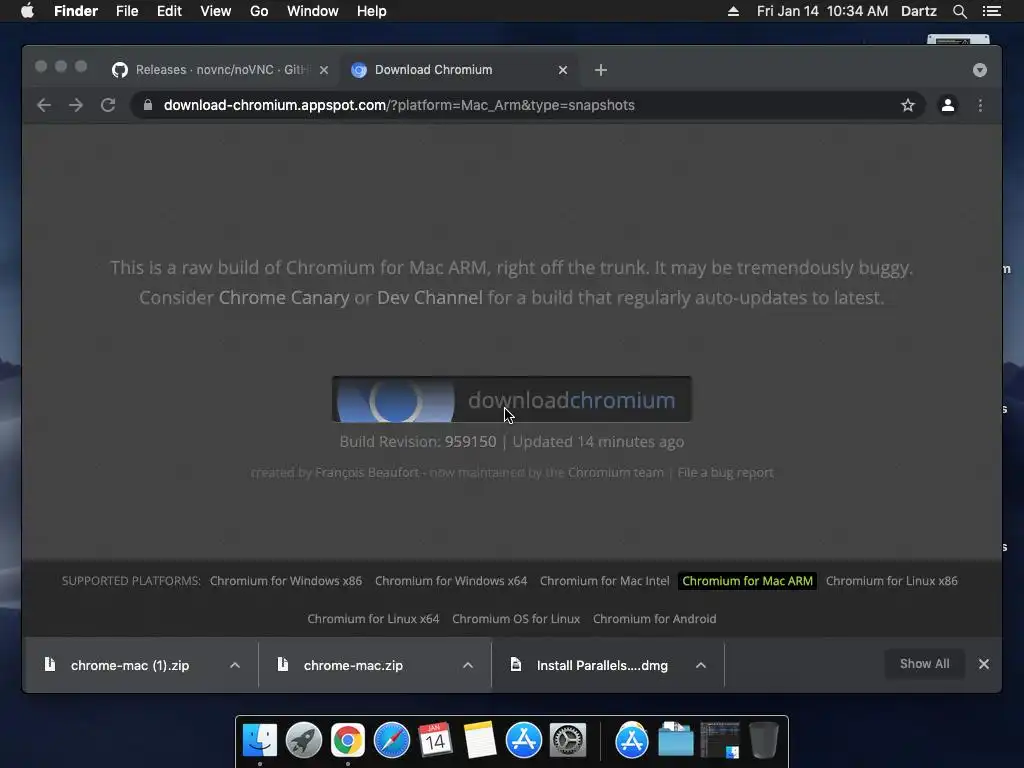
Task: Click the eject icon in menu bar
Action: coord(733,11)
